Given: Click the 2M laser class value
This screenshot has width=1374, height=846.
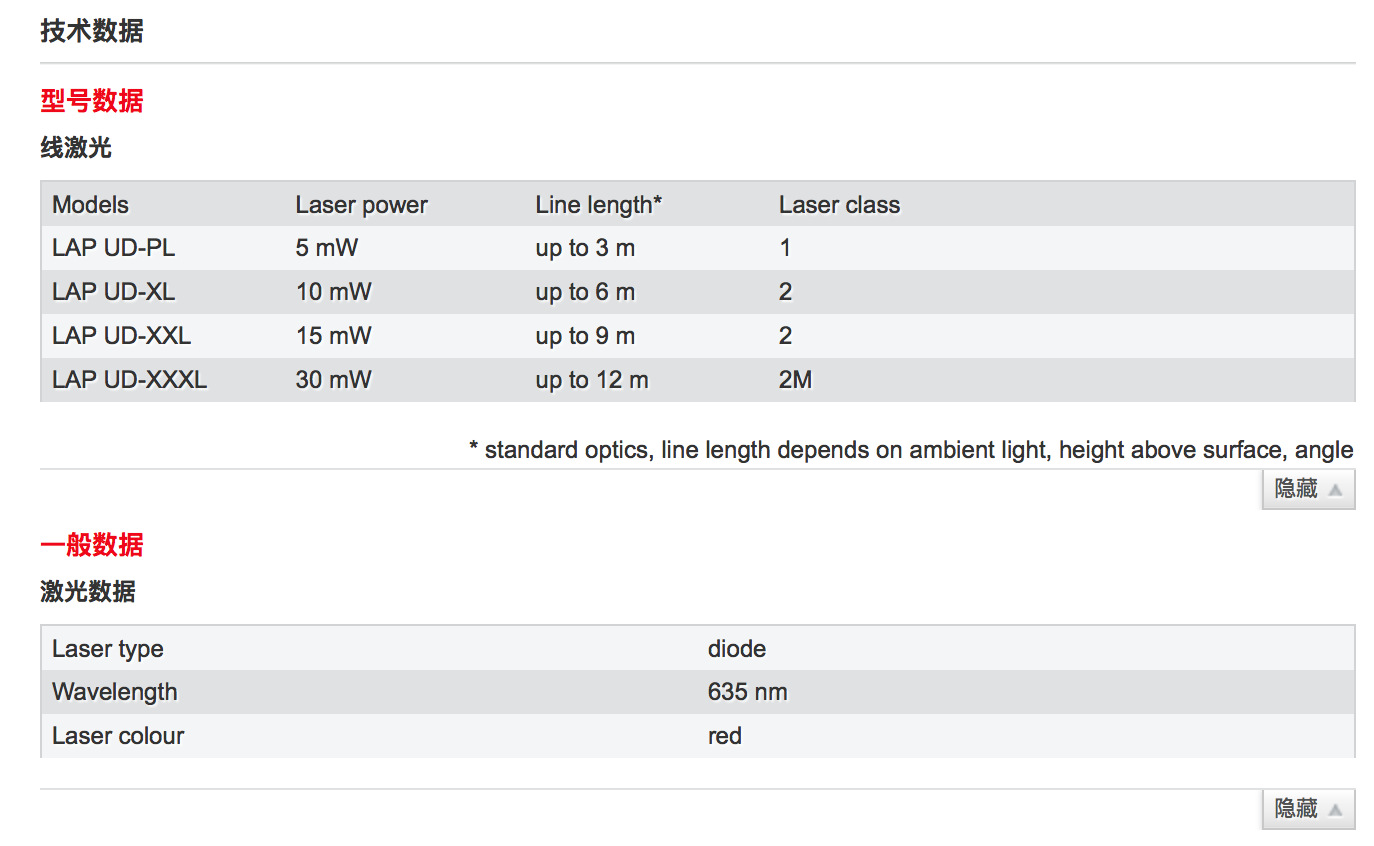Looking at the screenshot, I should tap(795, 380).
